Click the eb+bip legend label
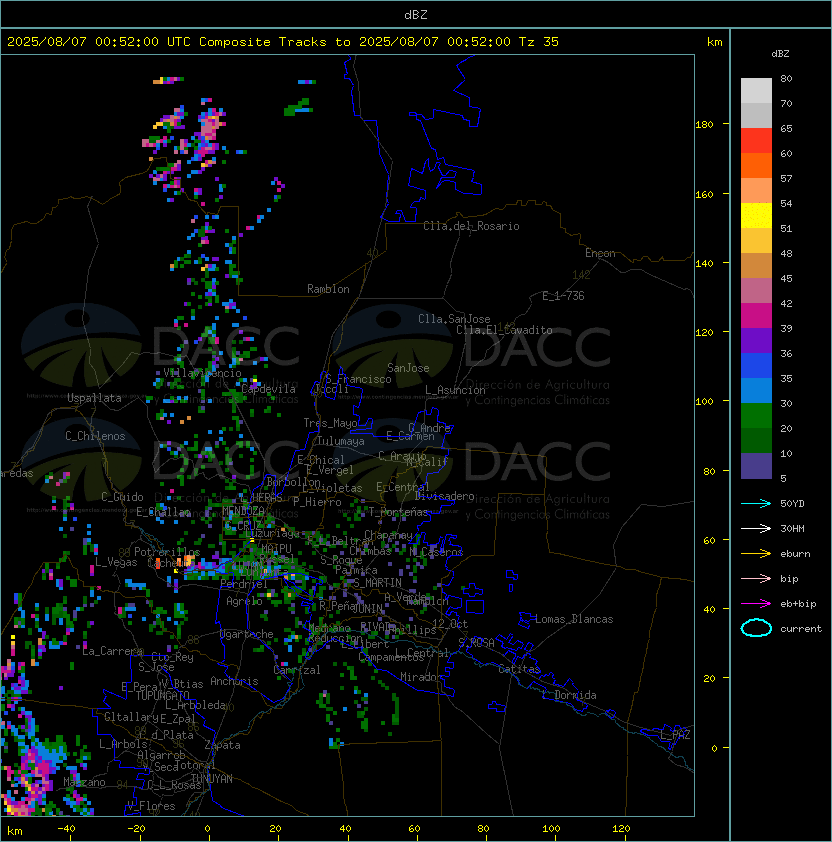 click(798, 604)
